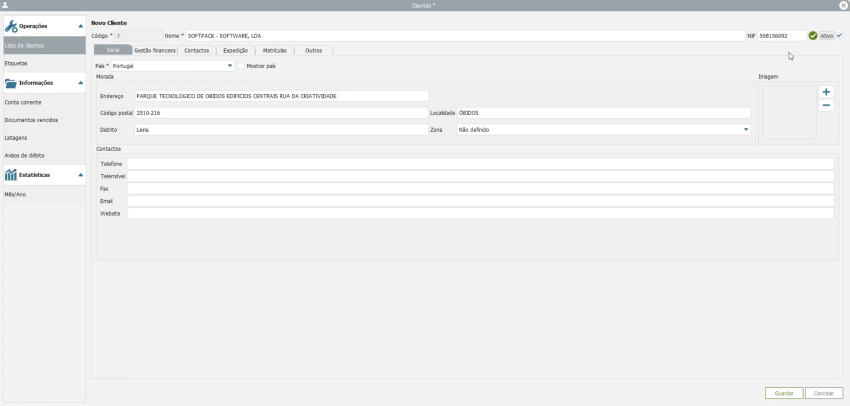
Task: Add an image with the plus icon
Action: [826, 92]
